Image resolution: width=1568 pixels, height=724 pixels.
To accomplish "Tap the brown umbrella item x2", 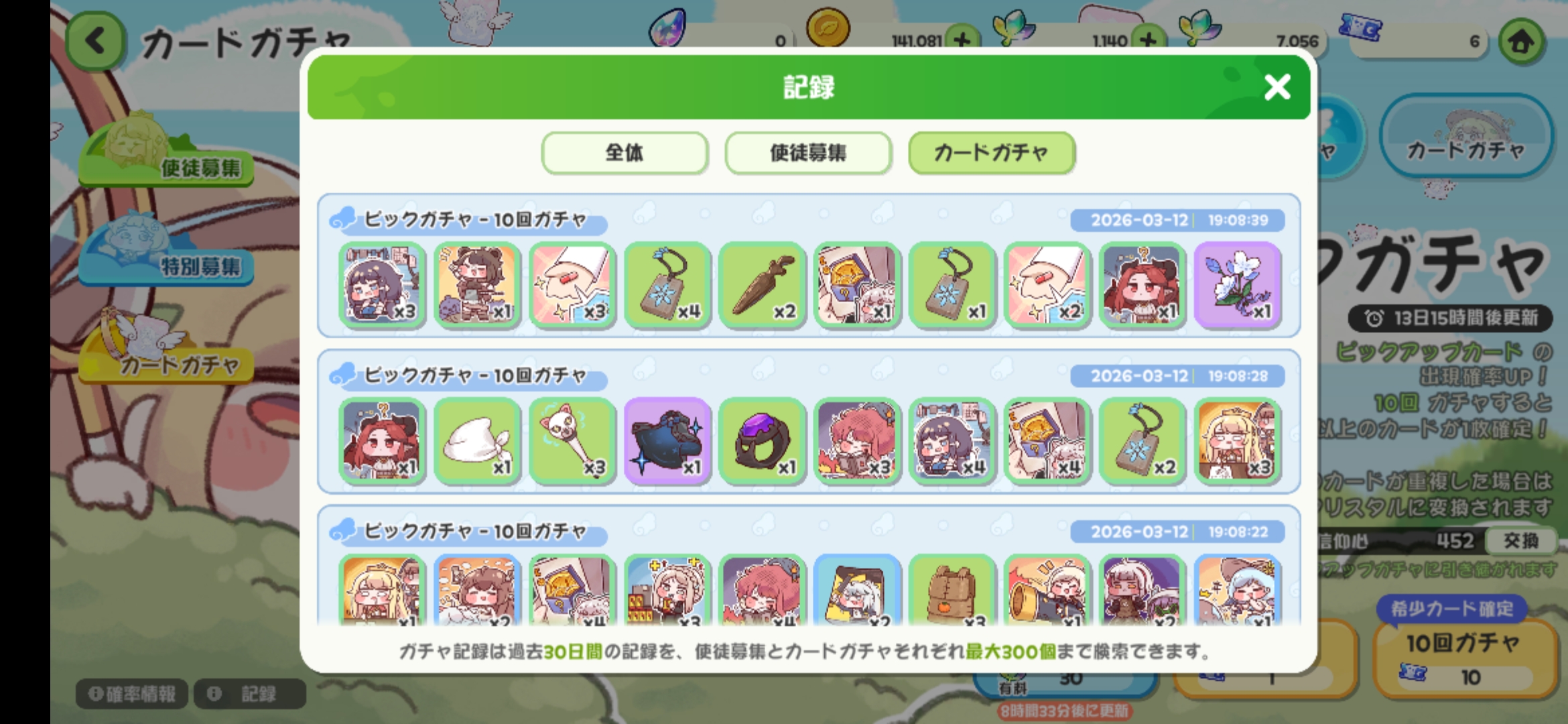I will pyautogui.click(x=762, y=285).
